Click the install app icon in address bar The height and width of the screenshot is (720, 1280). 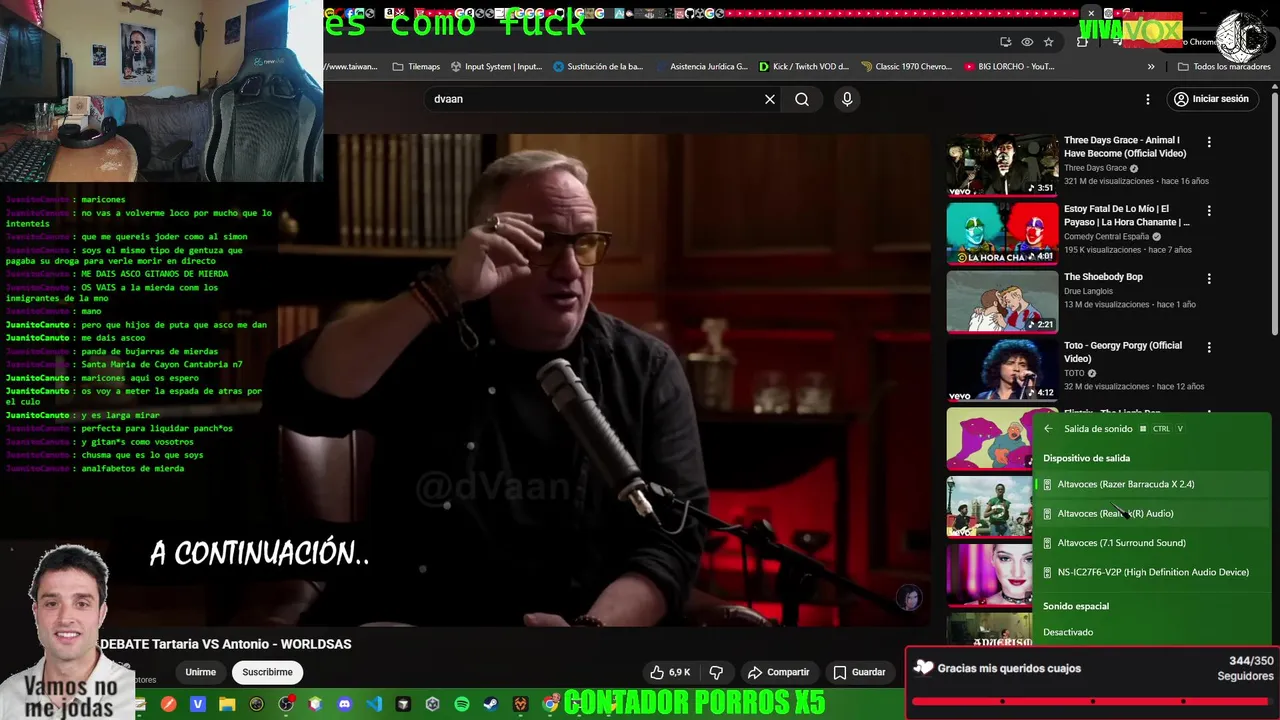point(1005,42)
